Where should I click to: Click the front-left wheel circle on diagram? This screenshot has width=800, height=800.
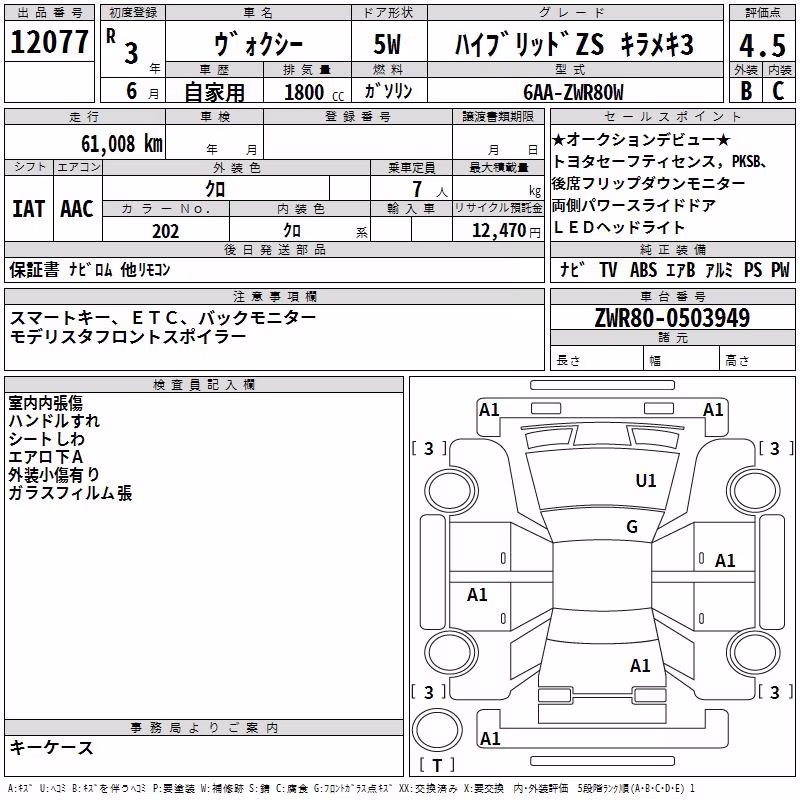[450, 491]
